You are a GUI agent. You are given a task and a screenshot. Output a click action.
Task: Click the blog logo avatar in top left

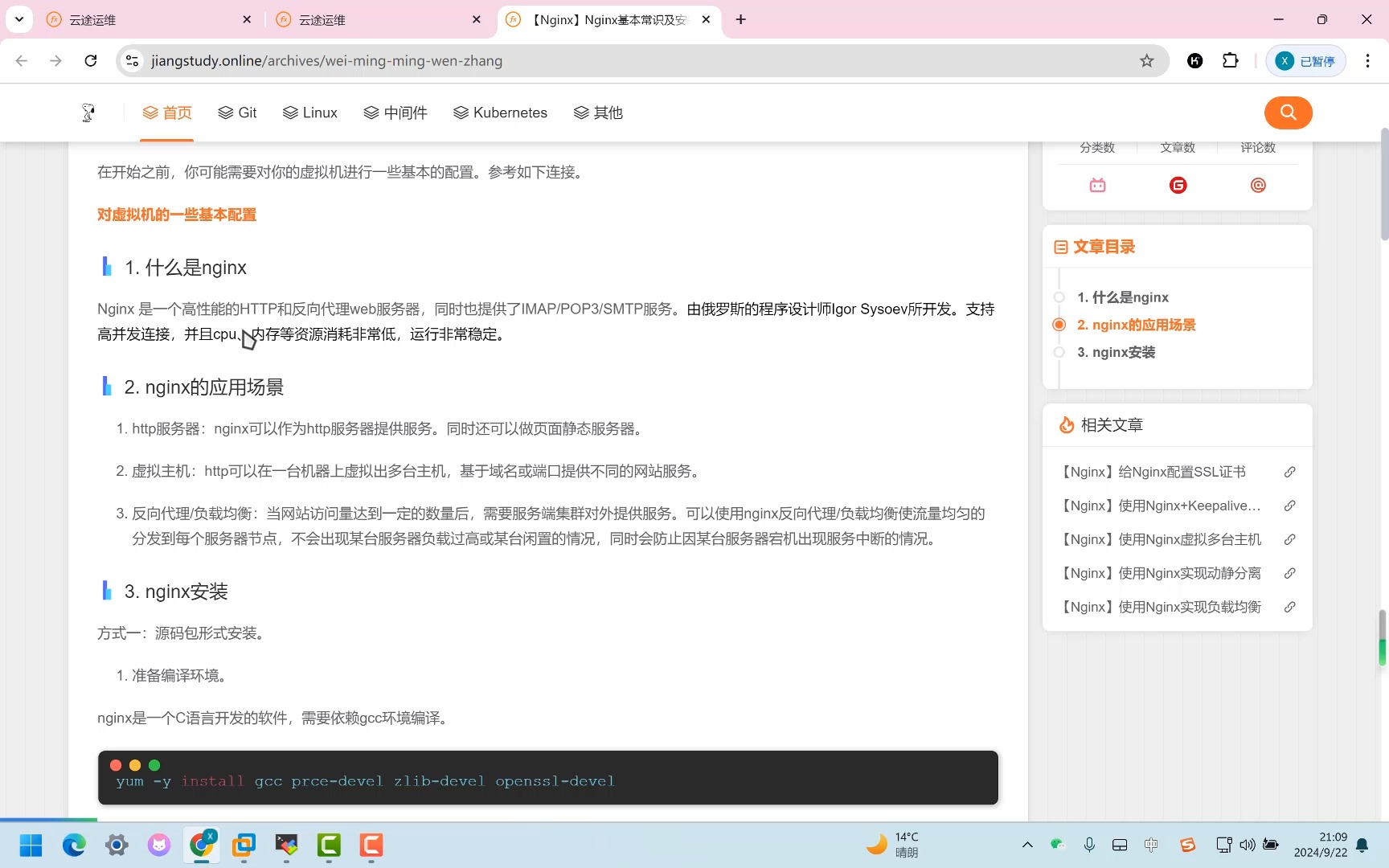tap(88, 113)
